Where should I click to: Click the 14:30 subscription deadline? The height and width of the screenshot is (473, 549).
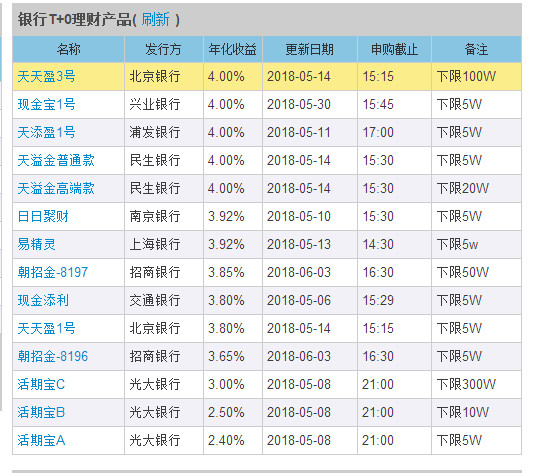pyautogui.click(x=378, y=244)
